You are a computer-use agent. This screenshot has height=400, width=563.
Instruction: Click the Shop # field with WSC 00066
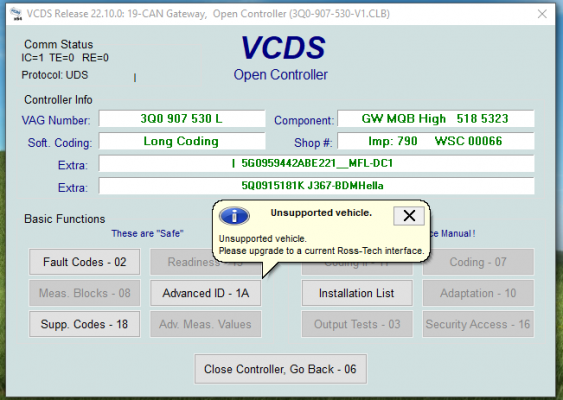point(436,141)
